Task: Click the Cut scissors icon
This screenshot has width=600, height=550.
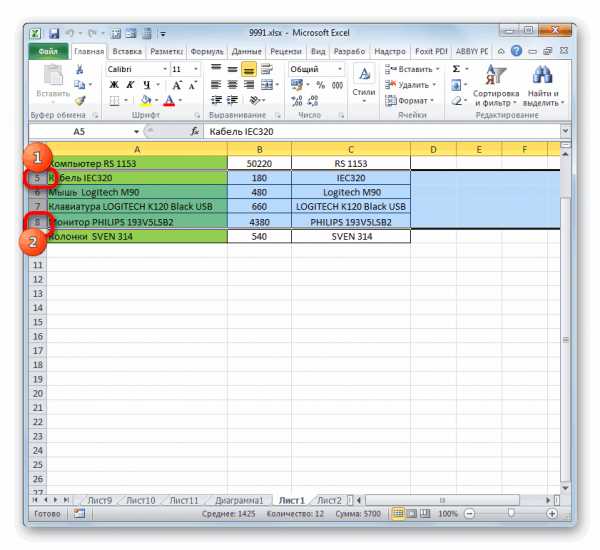Action: (80, 69)
